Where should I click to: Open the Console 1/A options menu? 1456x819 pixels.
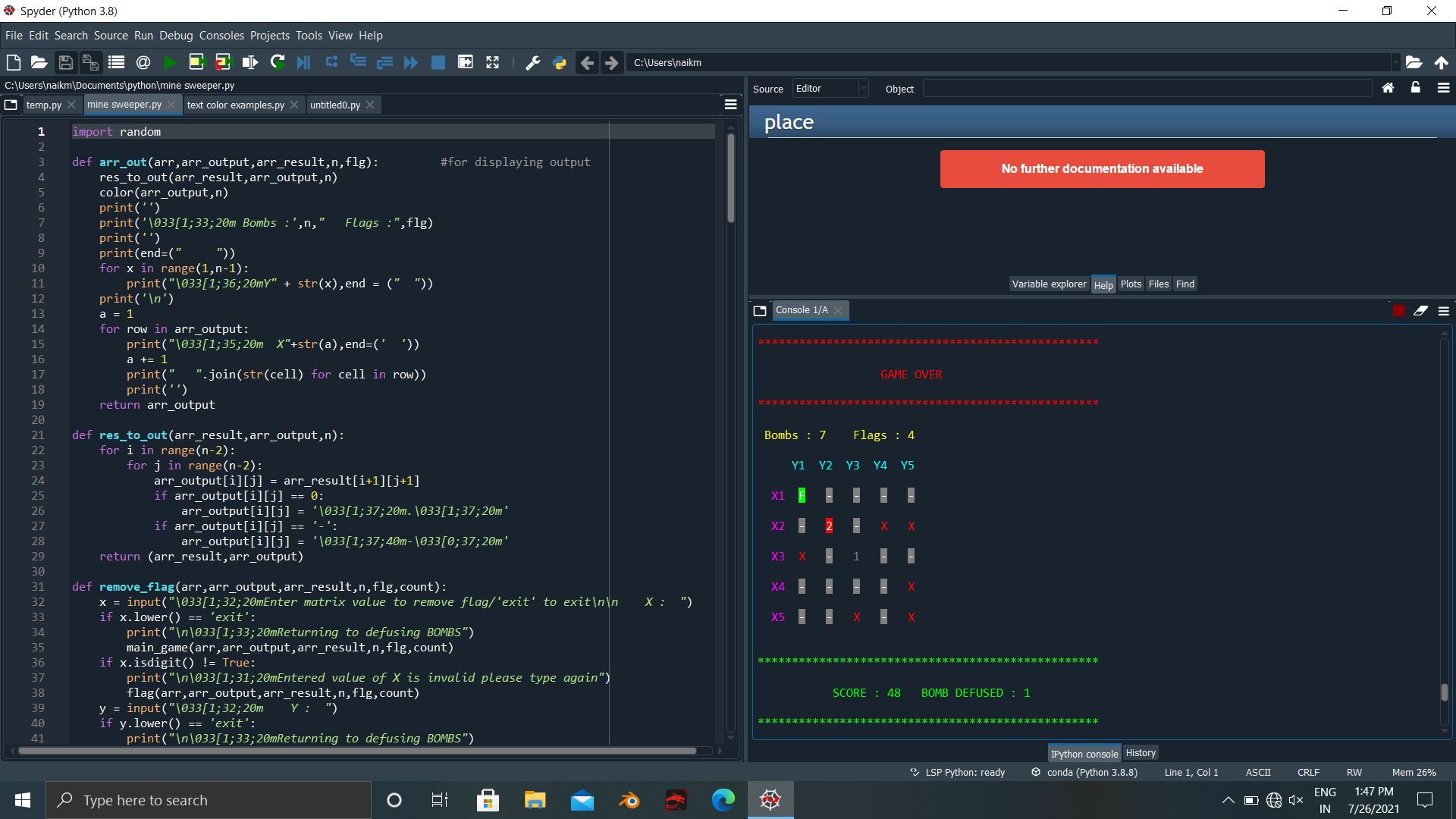pyautogui.click(x=1443, y=311)
